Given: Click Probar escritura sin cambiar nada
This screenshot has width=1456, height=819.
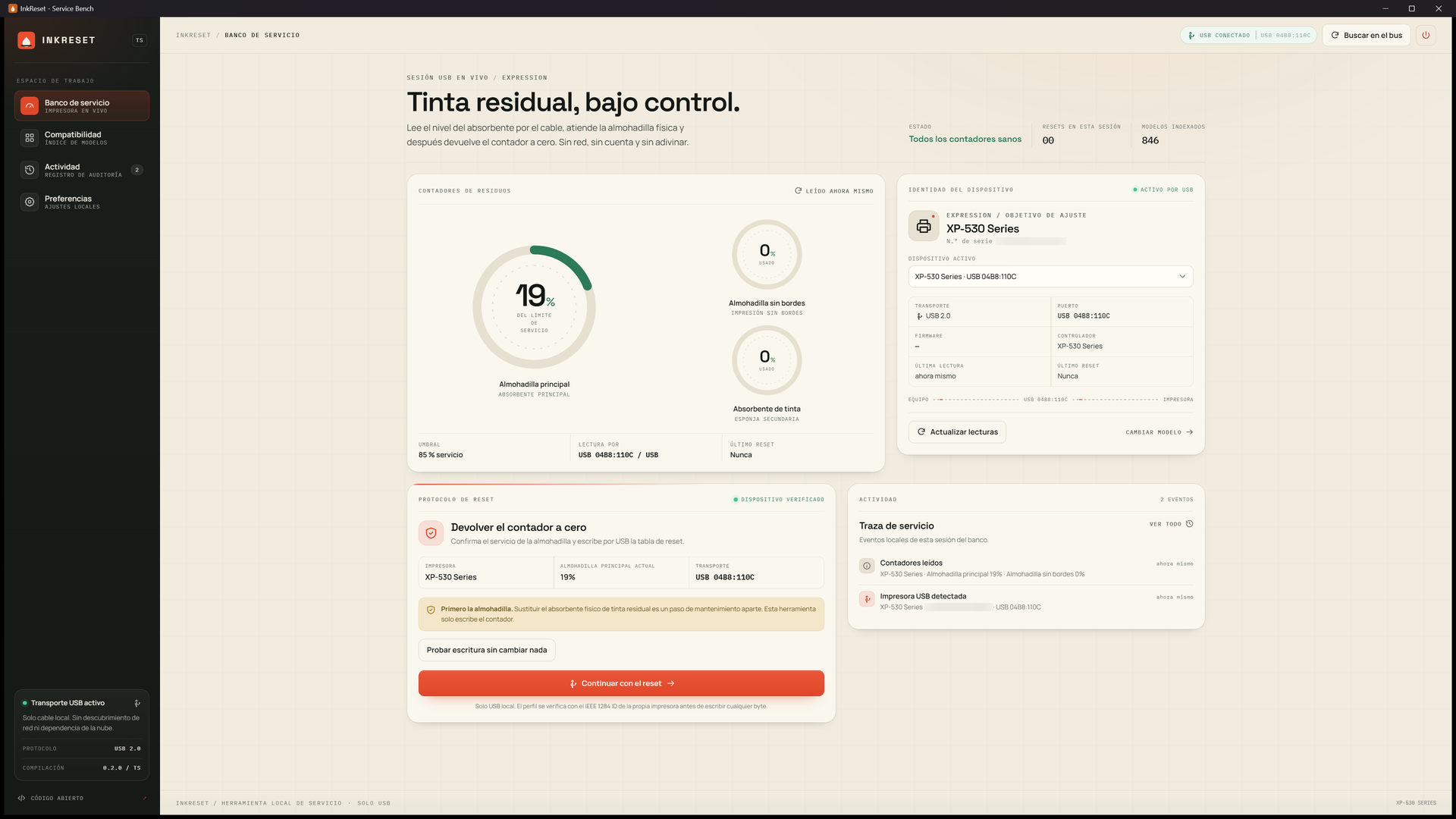Looking at the screenshot, I should pyautogui.click(x=487, y=650).
